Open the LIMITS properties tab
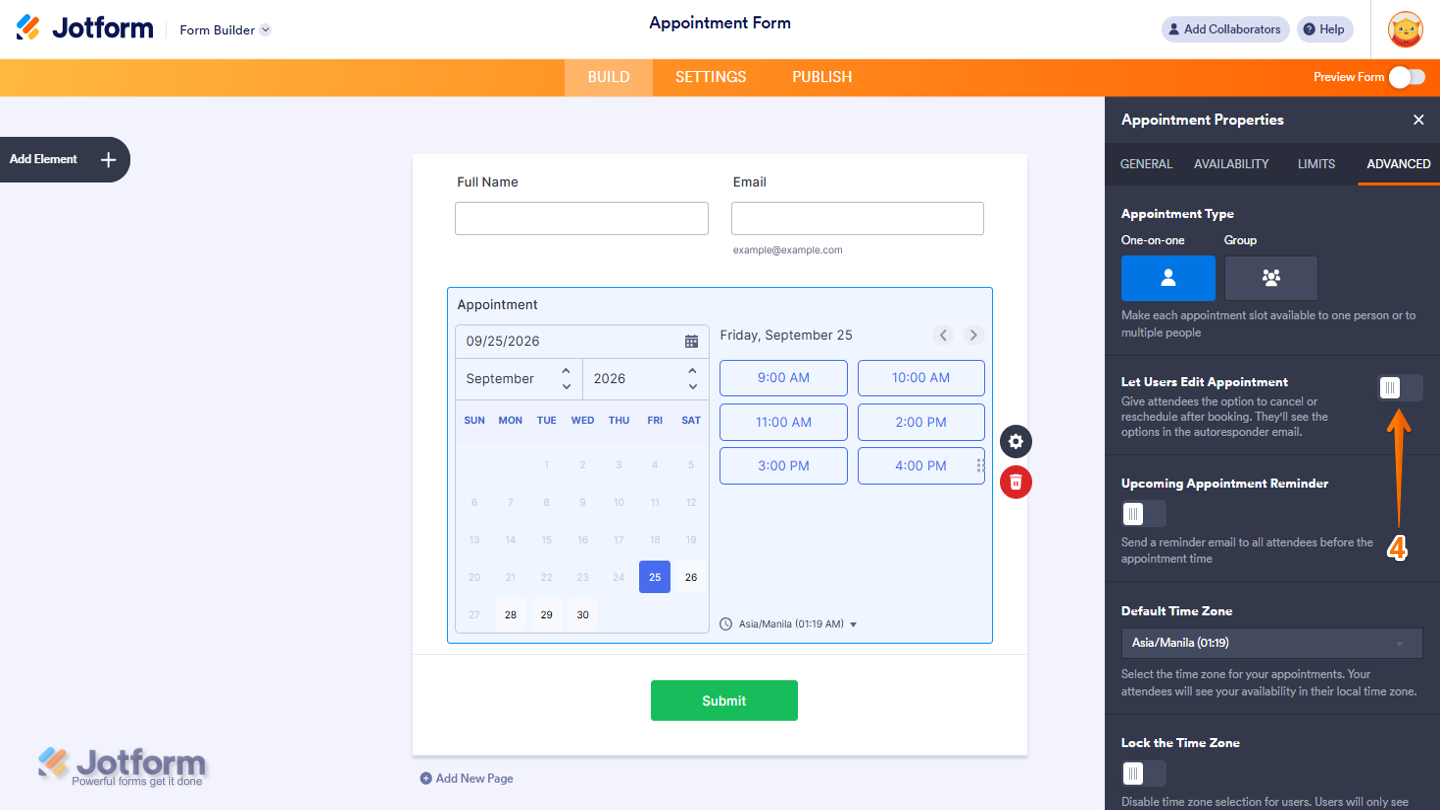This screenshot has width=1440, height=810. click(x=1316, y=164)
